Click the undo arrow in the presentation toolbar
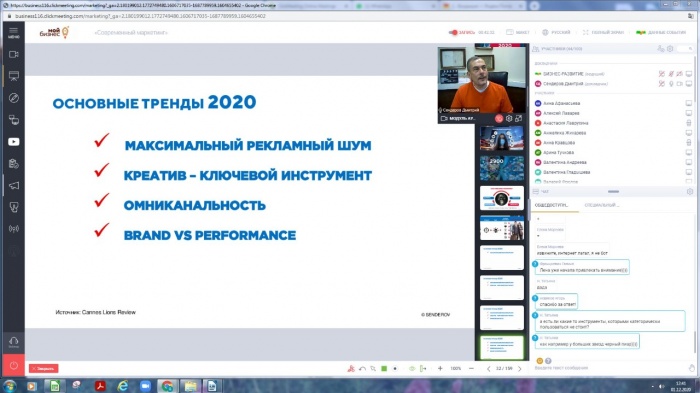The image size is (700, 393). [362, 368]
